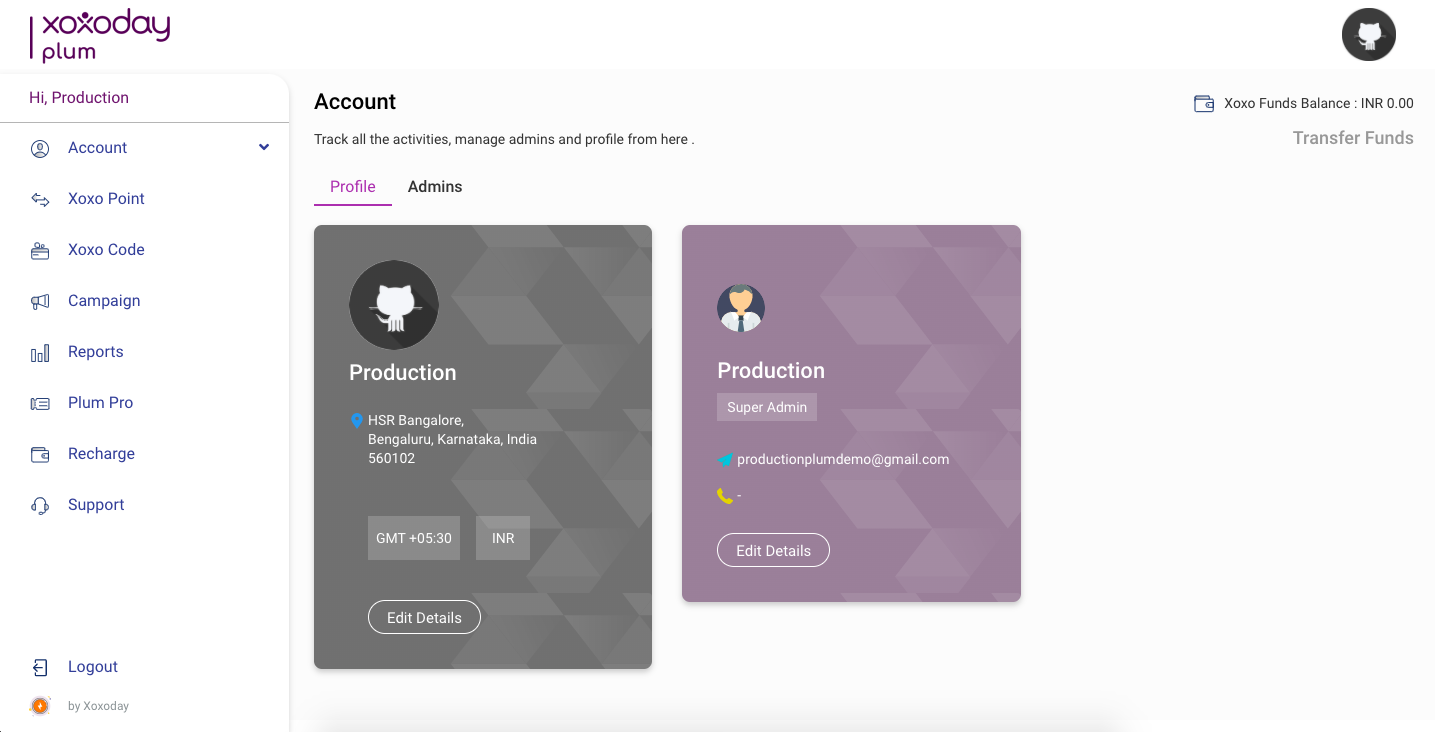
Task: Click the INR currency chip
Action: point(503,538)
